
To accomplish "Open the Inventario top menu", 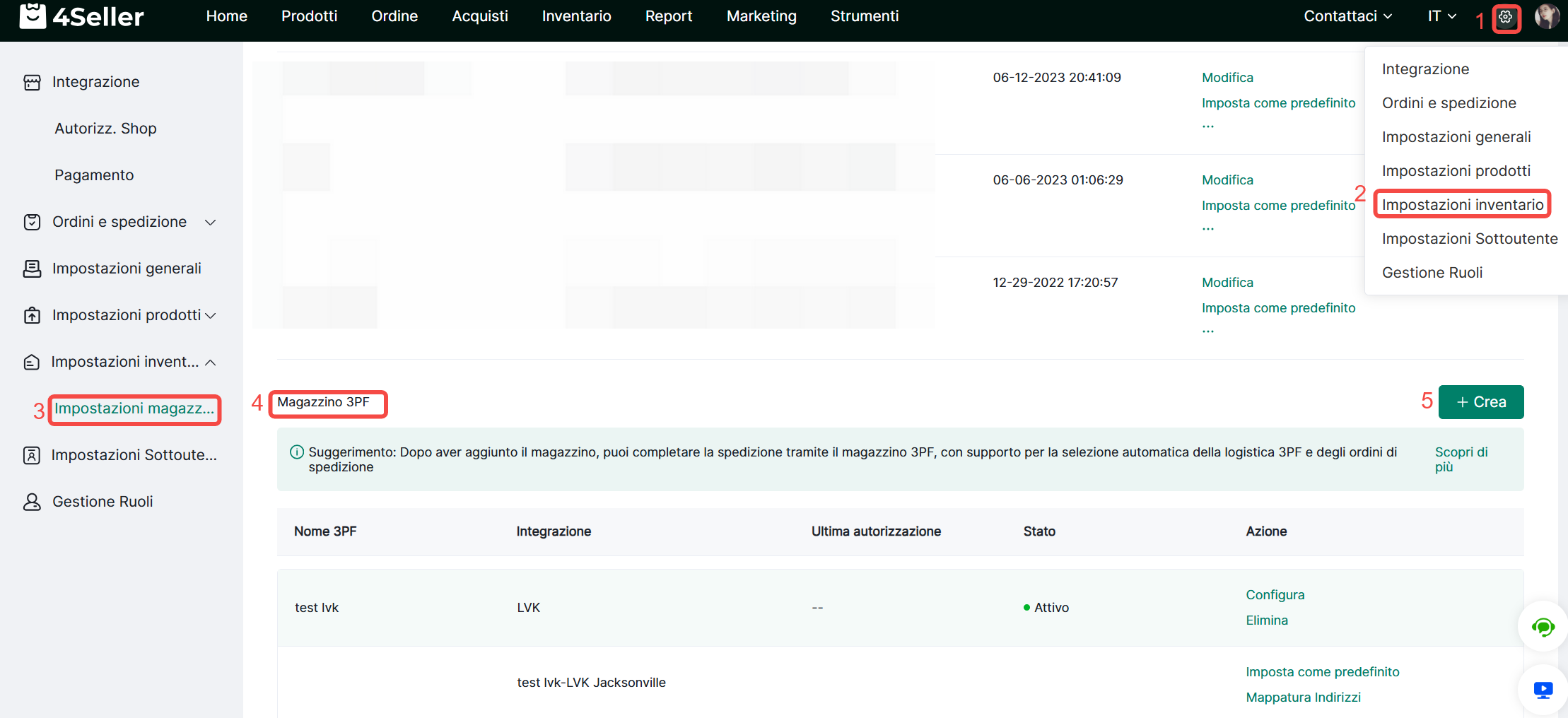I will pos(576,16).
